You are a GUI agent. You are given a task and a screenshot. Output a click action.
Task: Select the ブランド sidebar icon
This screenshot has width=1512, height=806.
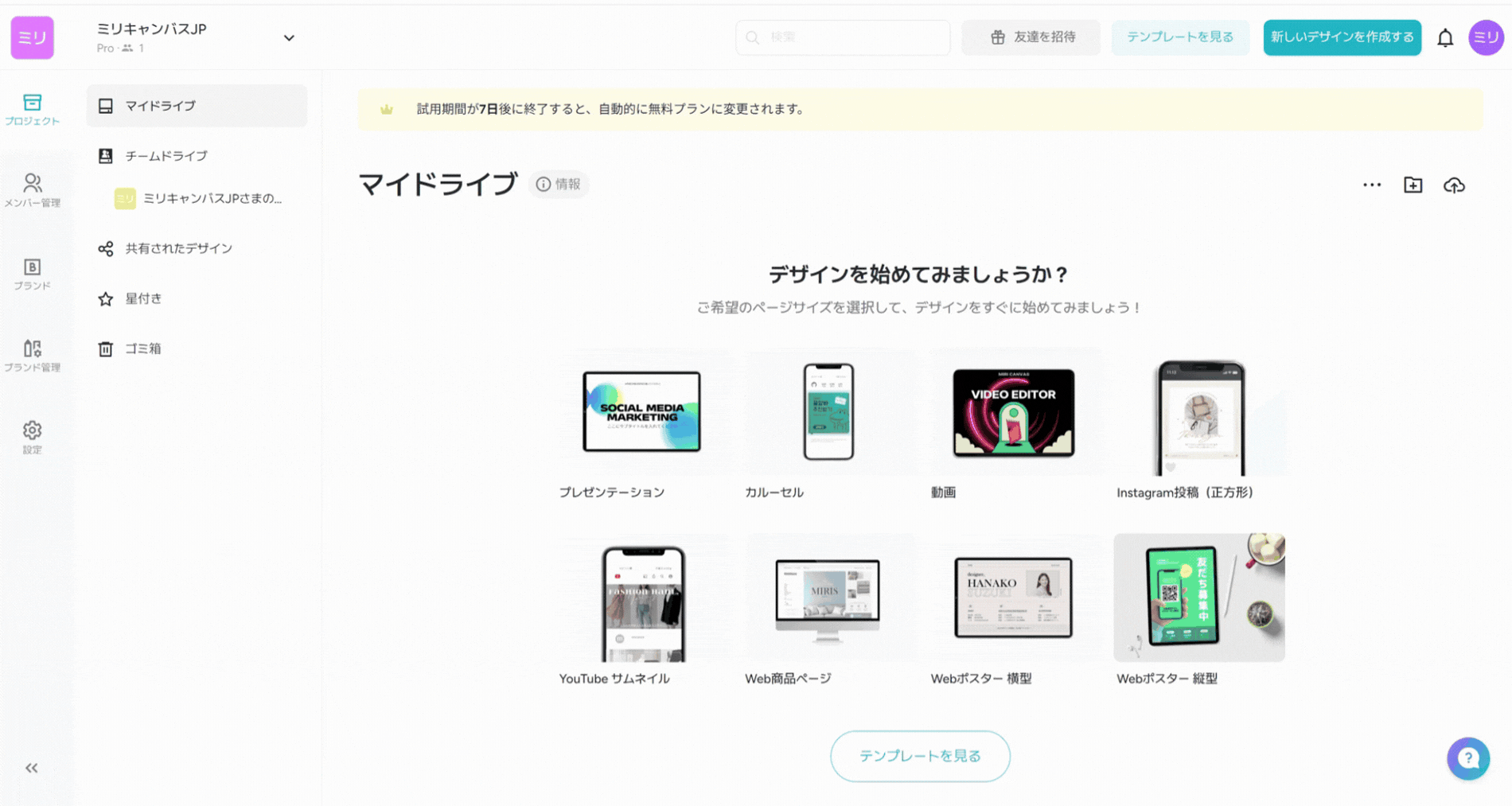click(x=32, y=275)
